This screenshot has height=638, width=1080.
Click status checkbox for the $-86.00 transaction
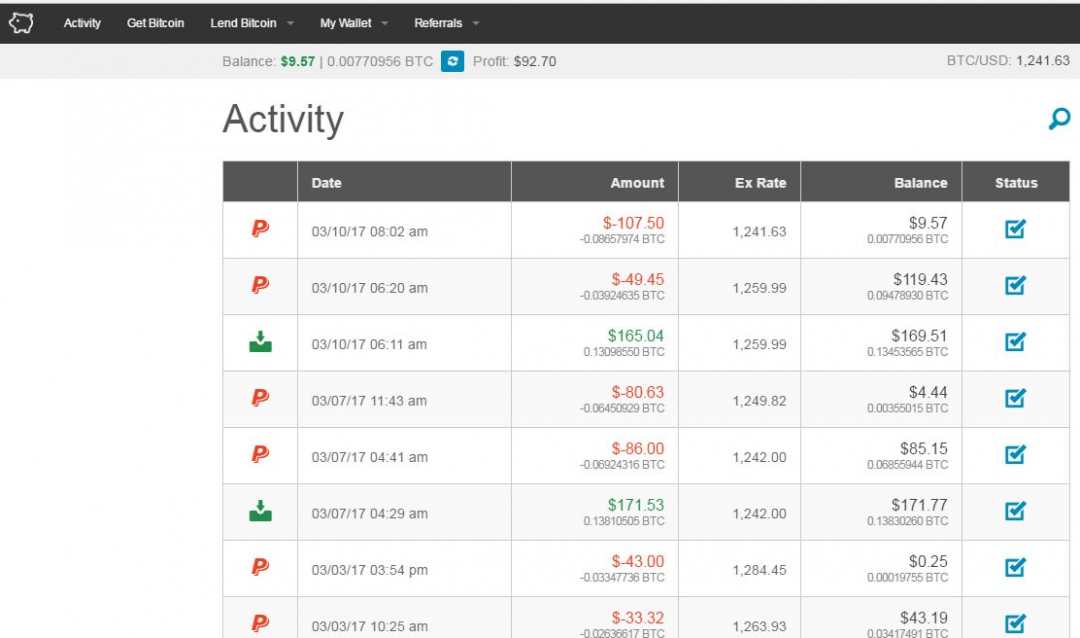tap(1015, 456)
